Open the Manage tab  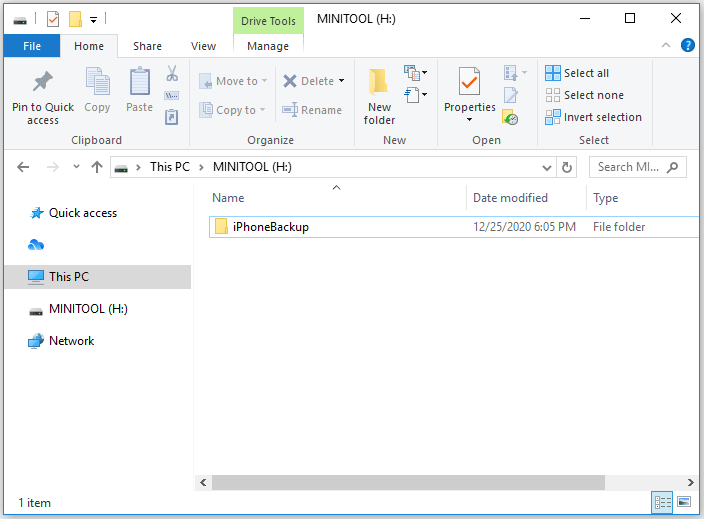[268, 46]
